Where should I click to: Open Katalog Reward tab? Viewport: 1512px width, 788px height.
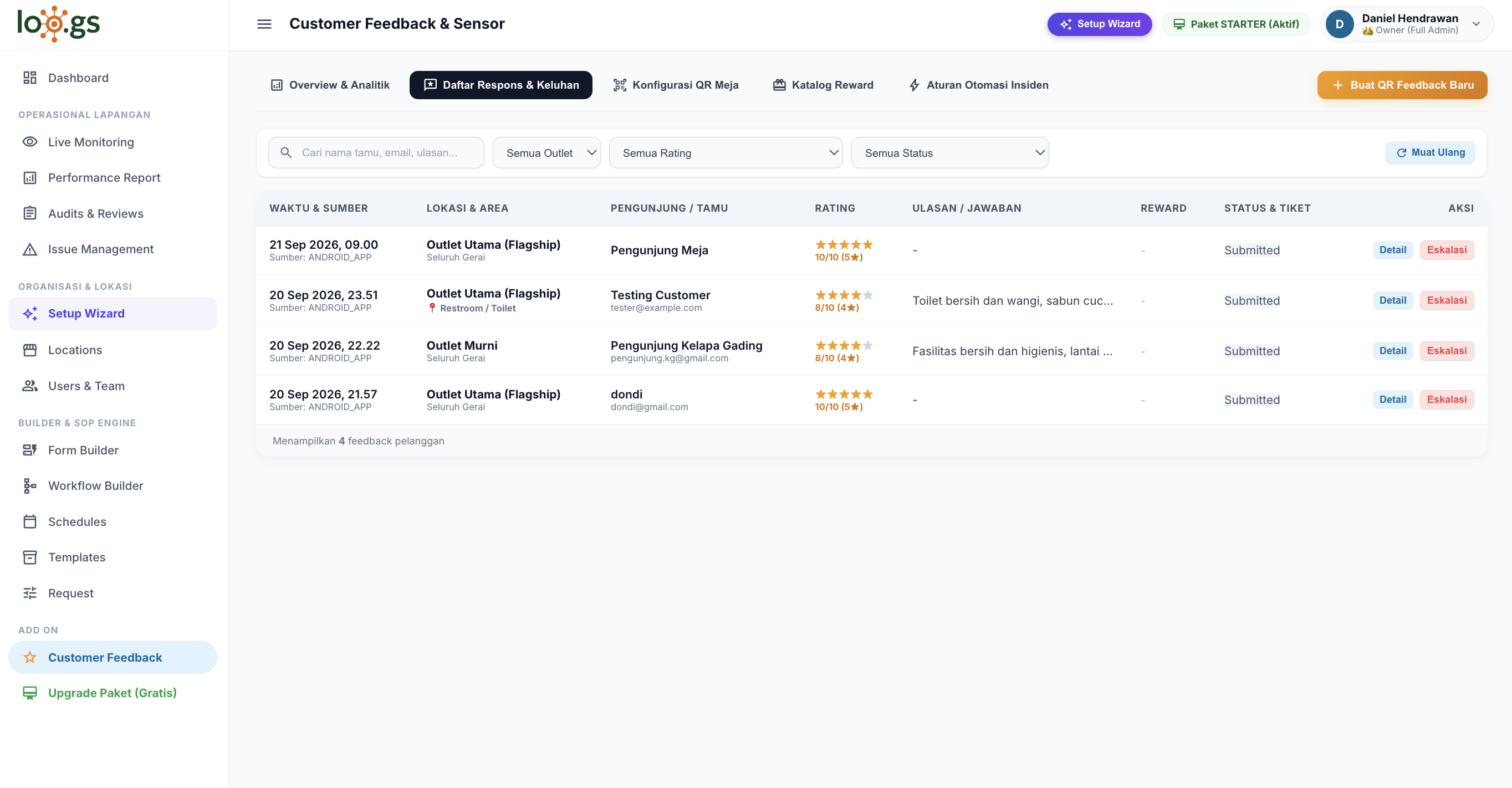click(x=823, y=85)
